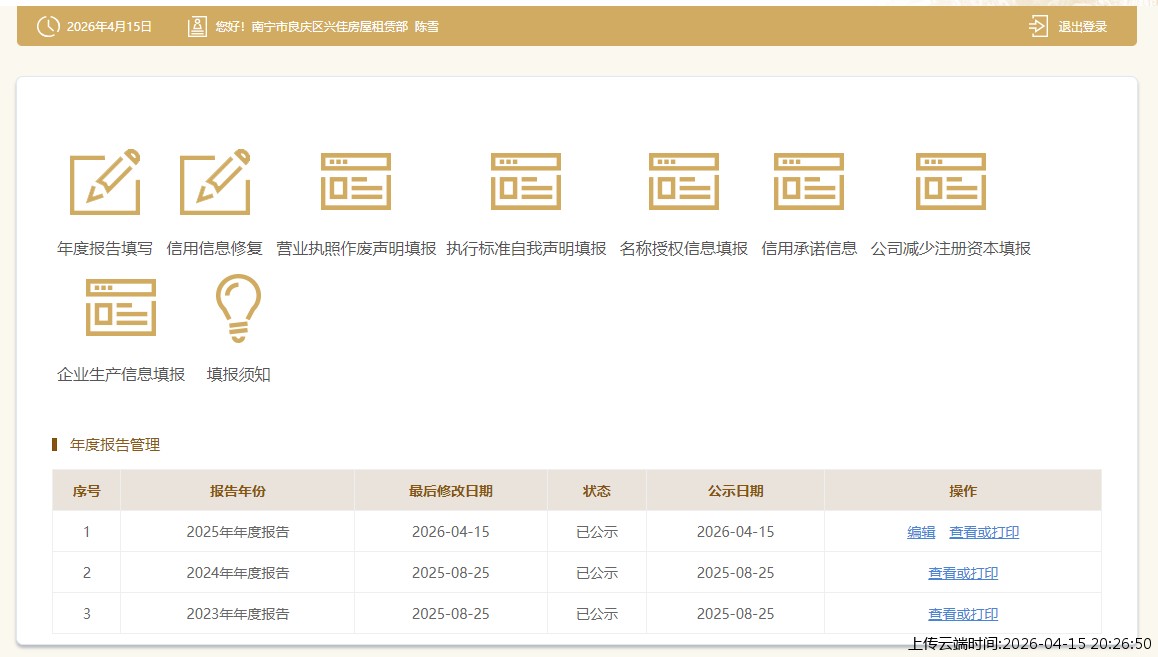The image size is (1158, 657).
Task: Click the user badge icon in header
Action: (196, 26)
